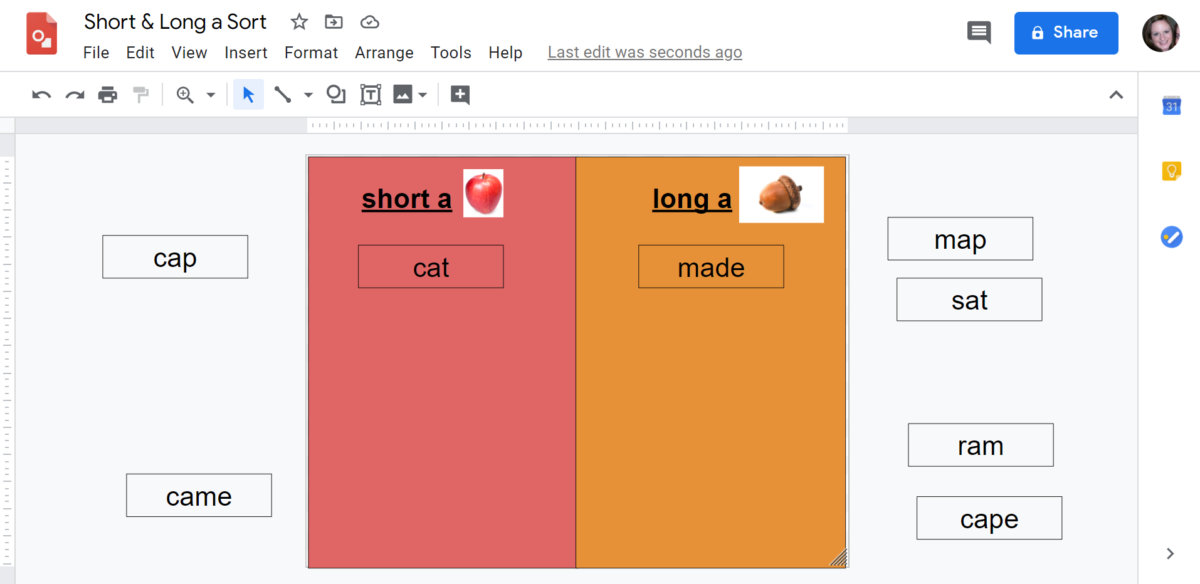This screenshot has width=1200, height=584.
Task: Select the "came" word box
Action: click(x=199, y=496)
